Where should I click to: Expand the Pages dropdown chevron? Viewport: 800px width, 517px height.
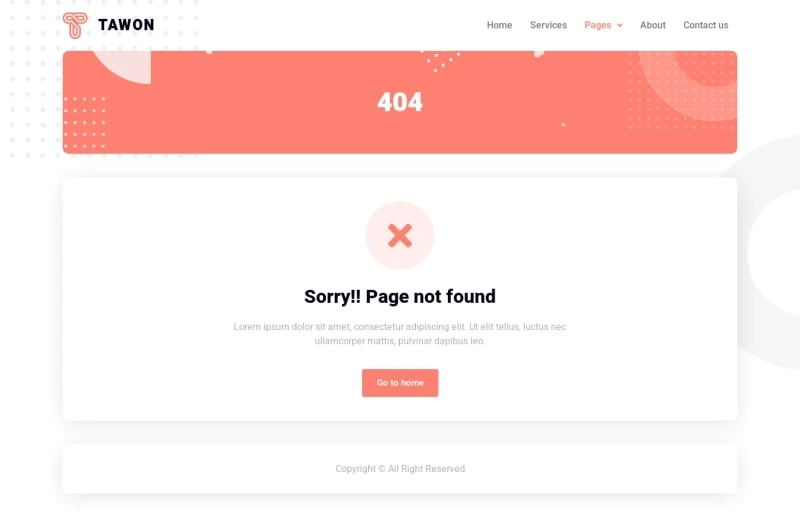(619, 26)
